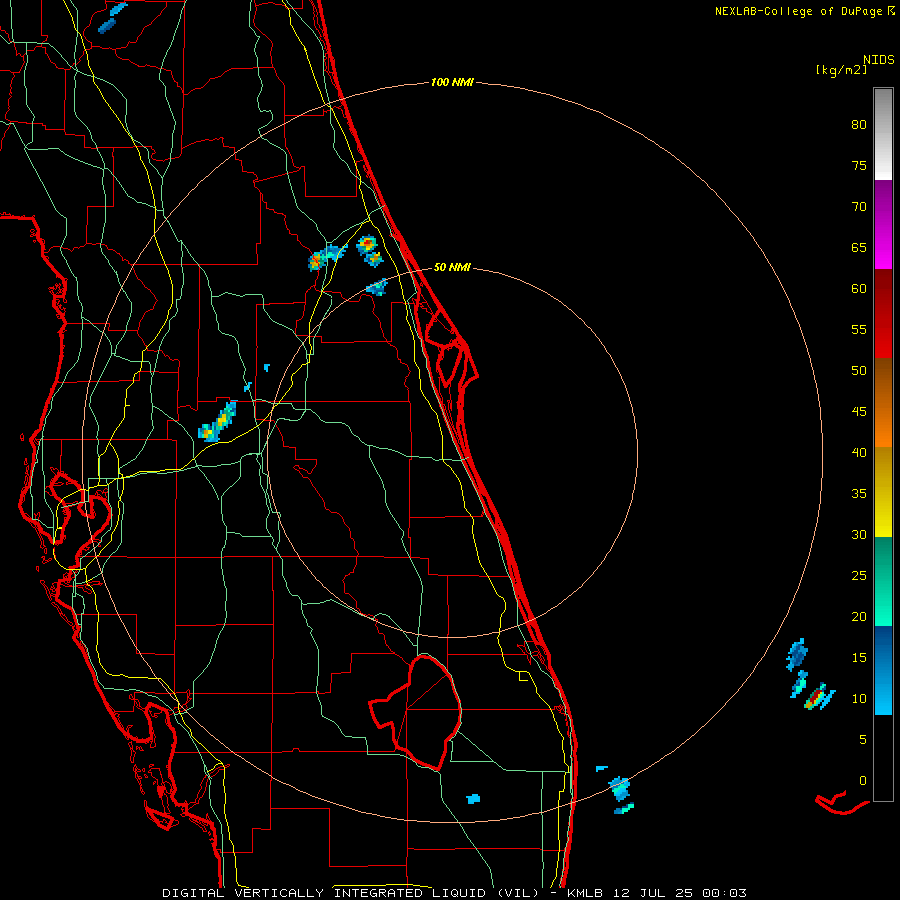Click the 100 NMI range ring label
The width and height of the screenshot is (900, 900).
452,83
